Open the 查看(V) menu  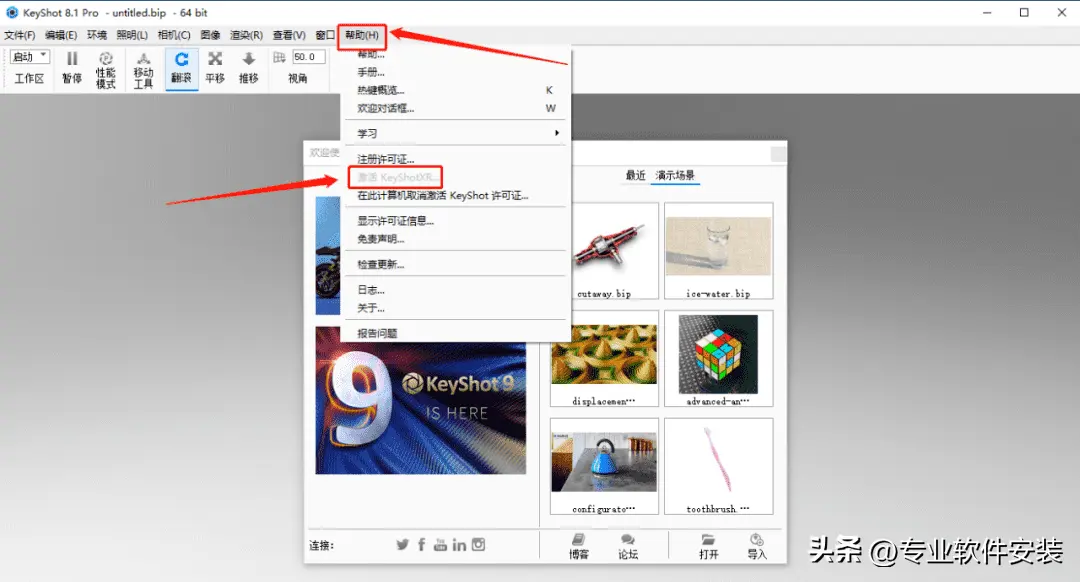pyautogui.click(x=289, y=35)
